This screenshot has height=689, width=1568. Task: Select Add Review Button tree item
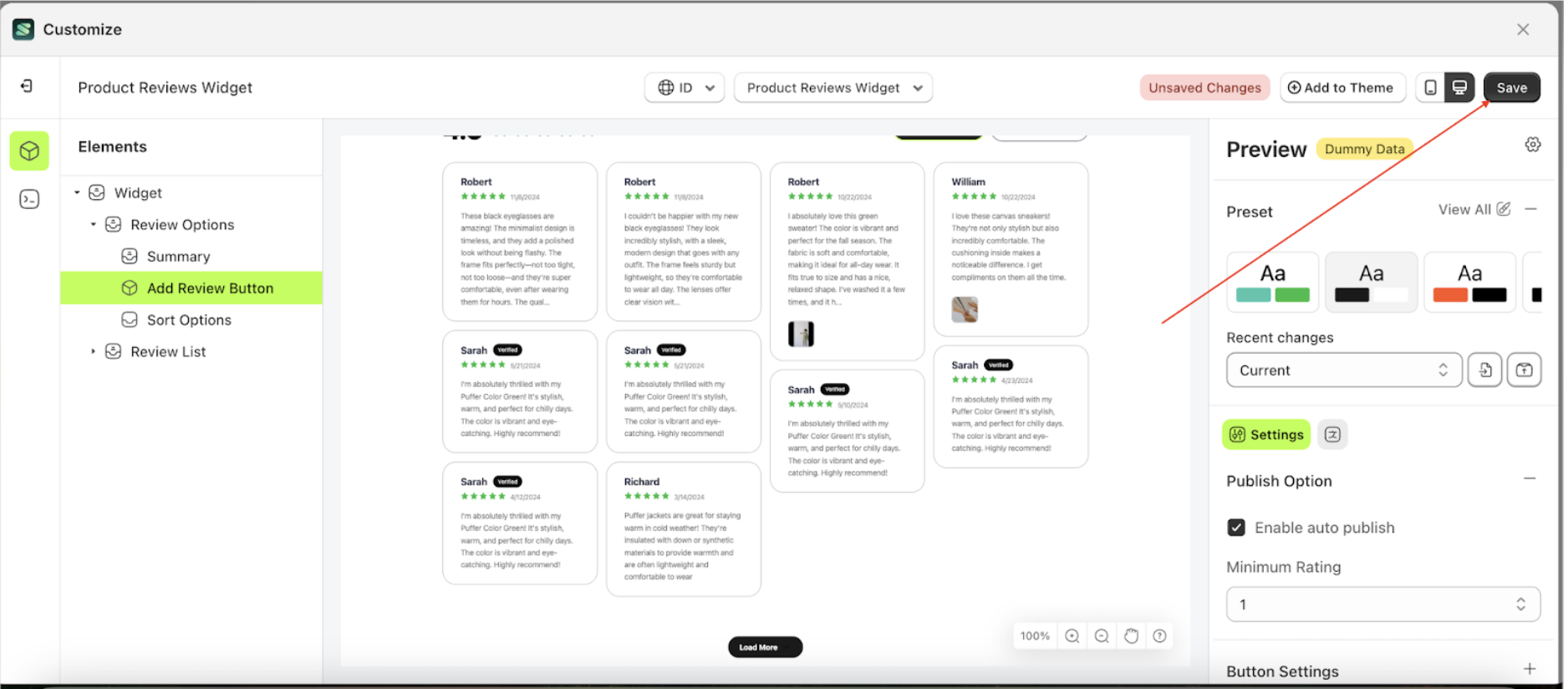coord(191,288)
